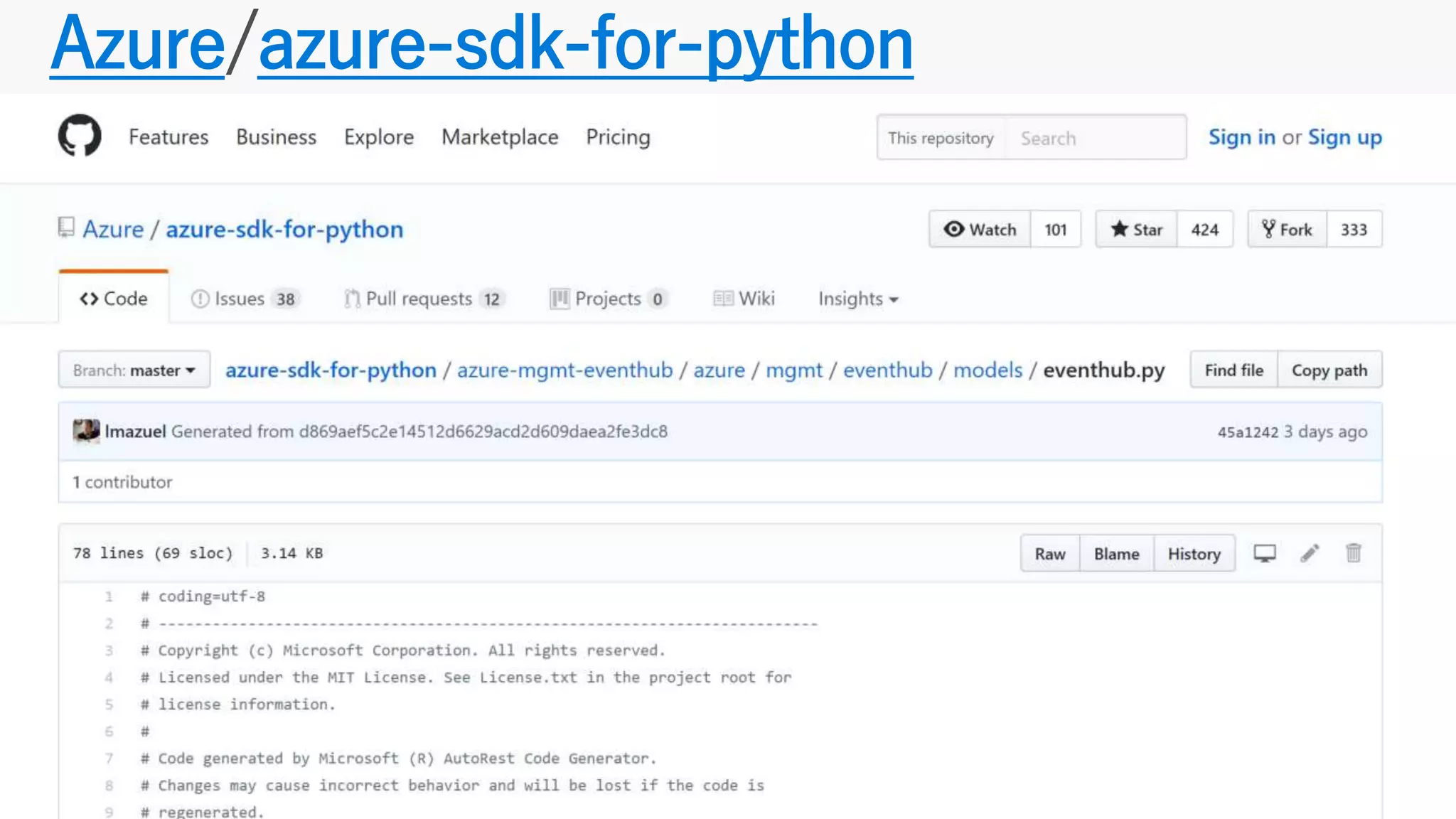Viewport: 1456px width, 819px height.
Task: Open the GitHub octocat logo home
Action: pyautogui.click(x=80, y=136)
